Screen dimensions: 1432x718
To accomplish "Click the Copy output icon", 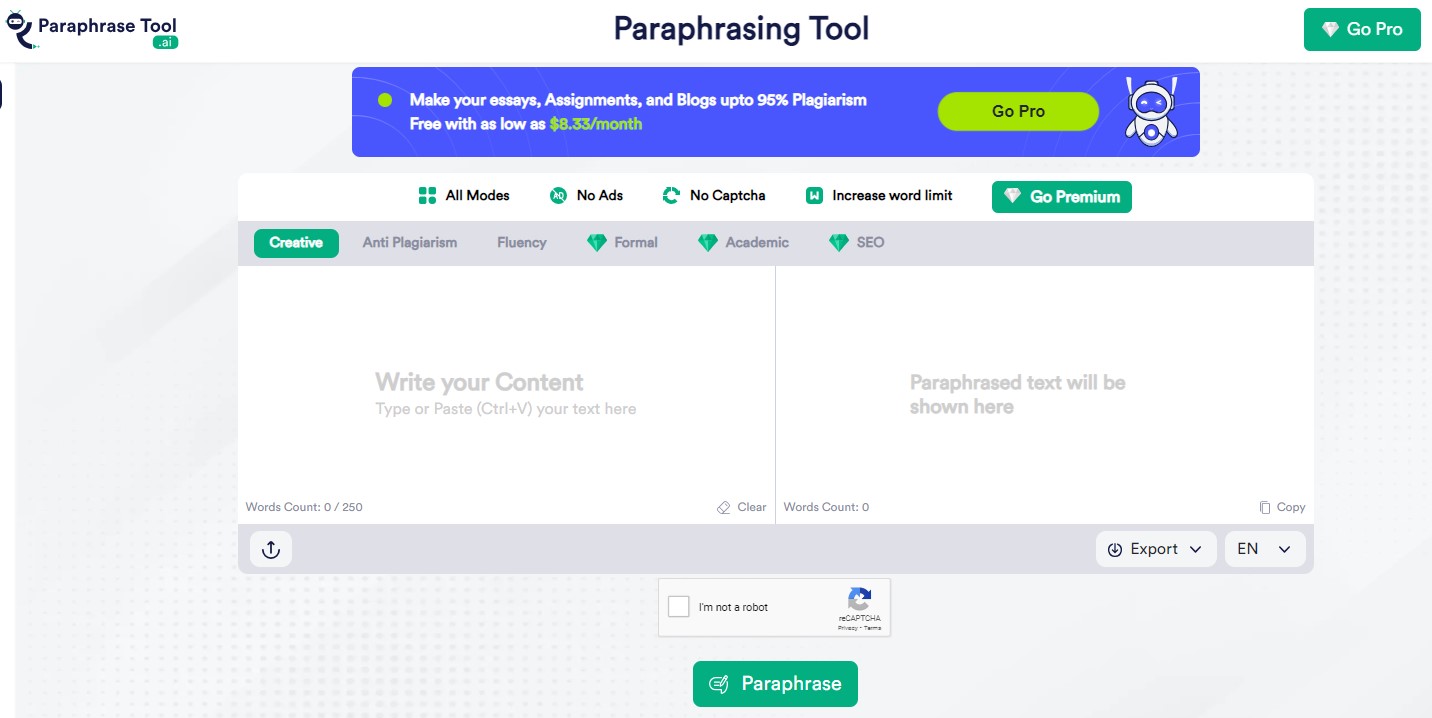I will [x=1265, y=508].
